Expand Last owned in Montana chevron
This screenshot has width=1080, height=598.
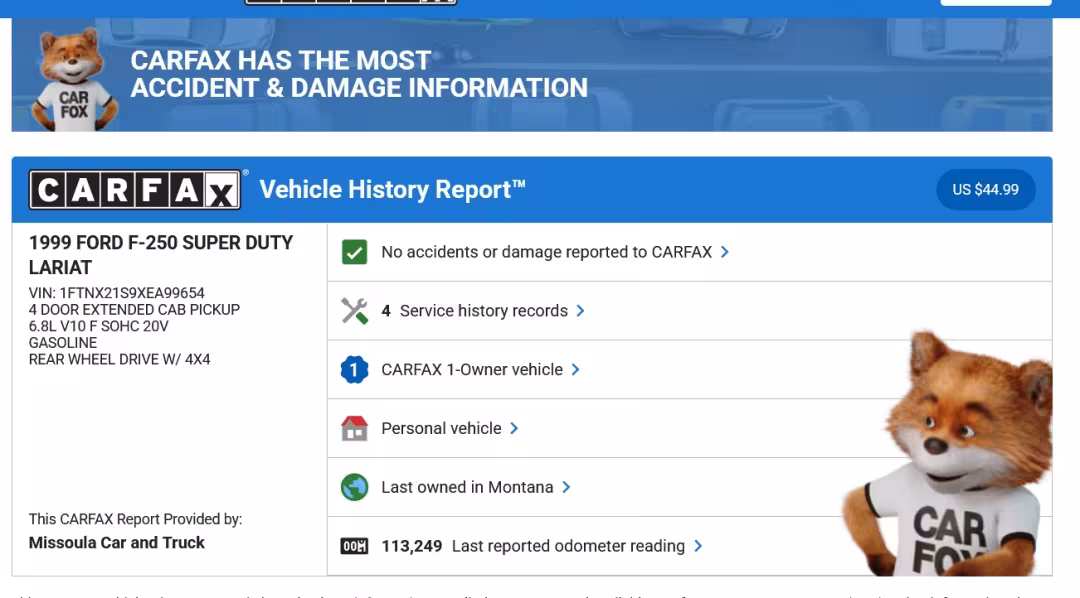coord(566,487)
